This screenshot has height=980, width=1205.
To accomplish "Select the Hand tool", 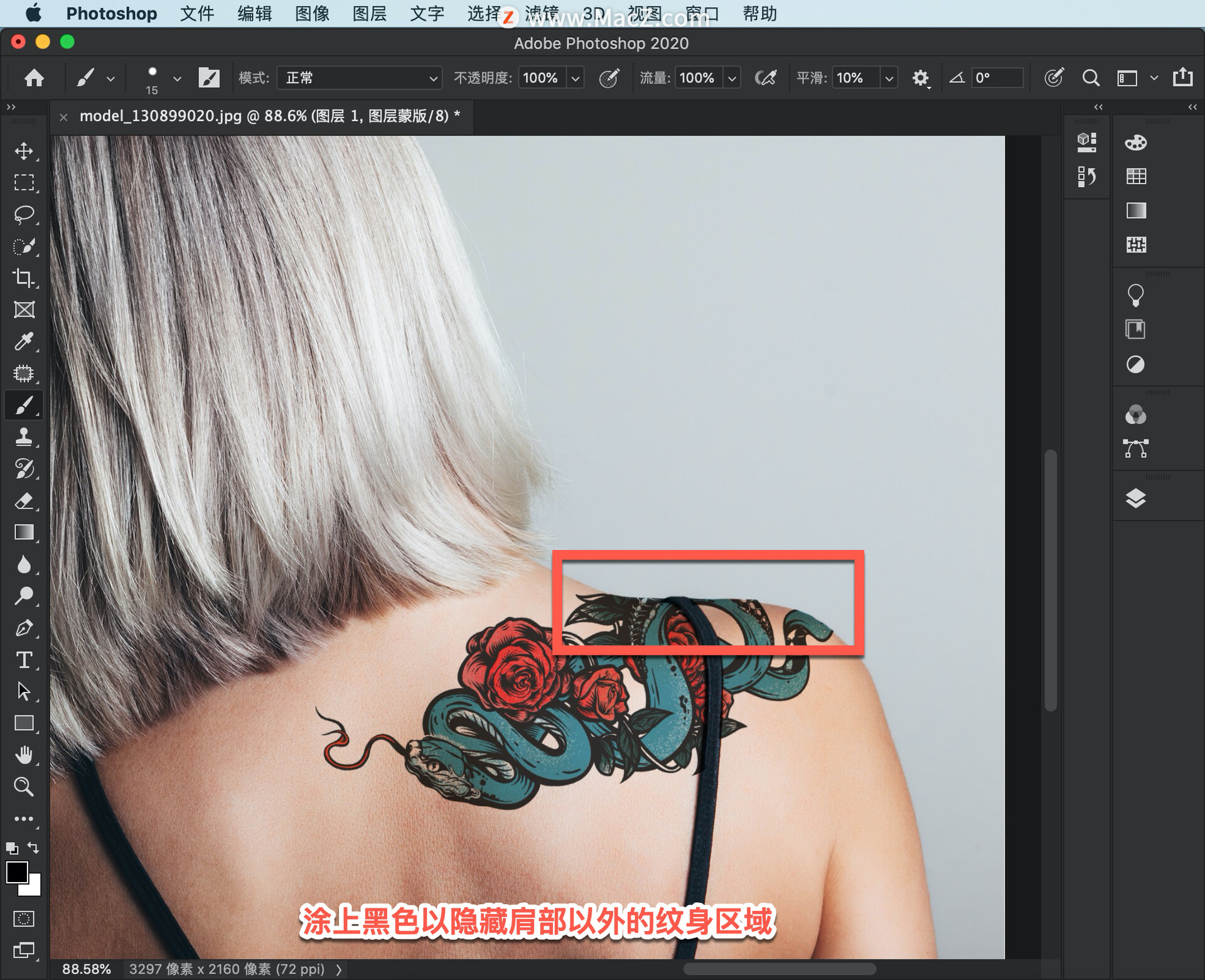I will tap(24, 755).
